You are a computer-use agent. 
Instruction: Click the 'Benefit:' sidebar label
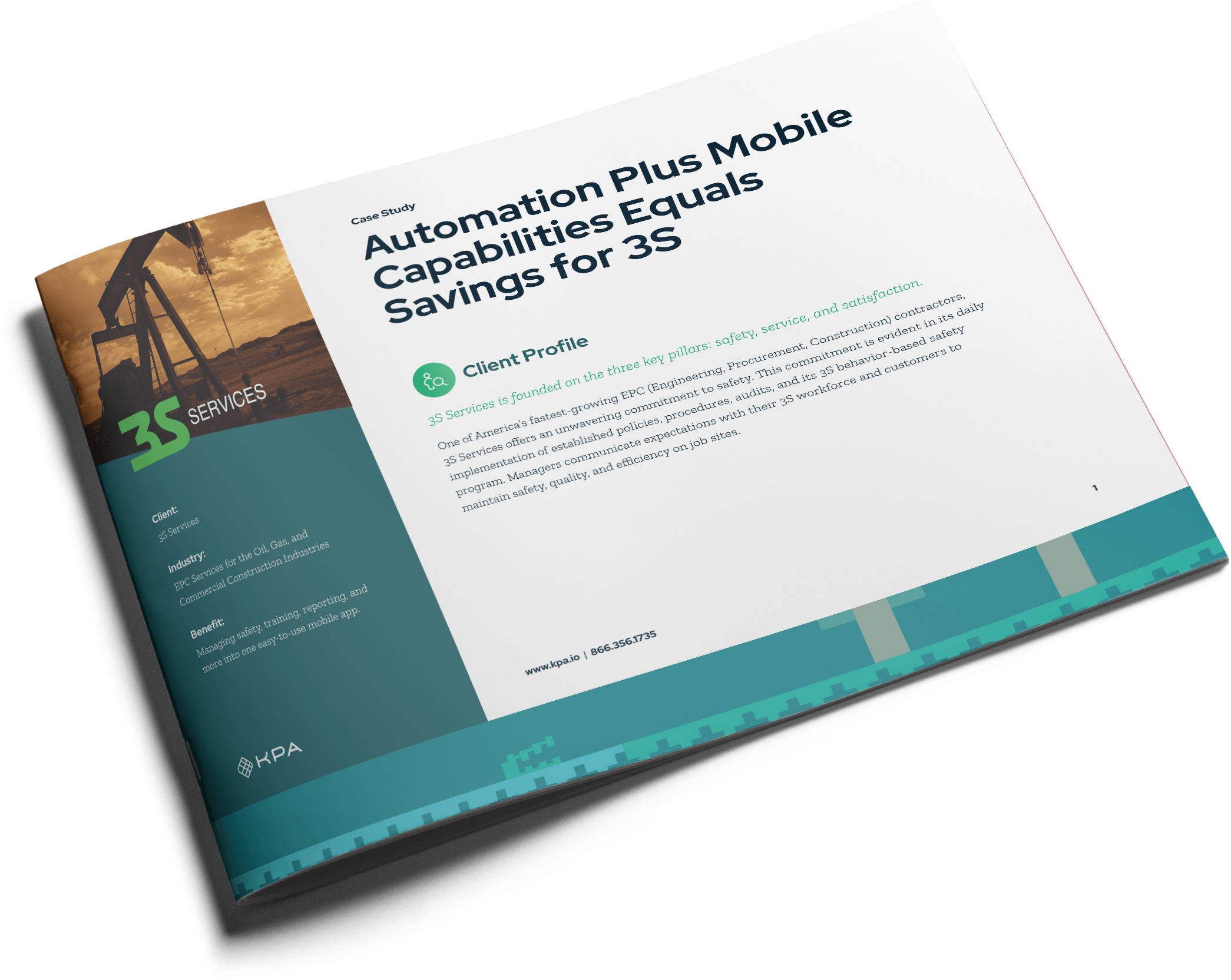click(x=207, y=628)
